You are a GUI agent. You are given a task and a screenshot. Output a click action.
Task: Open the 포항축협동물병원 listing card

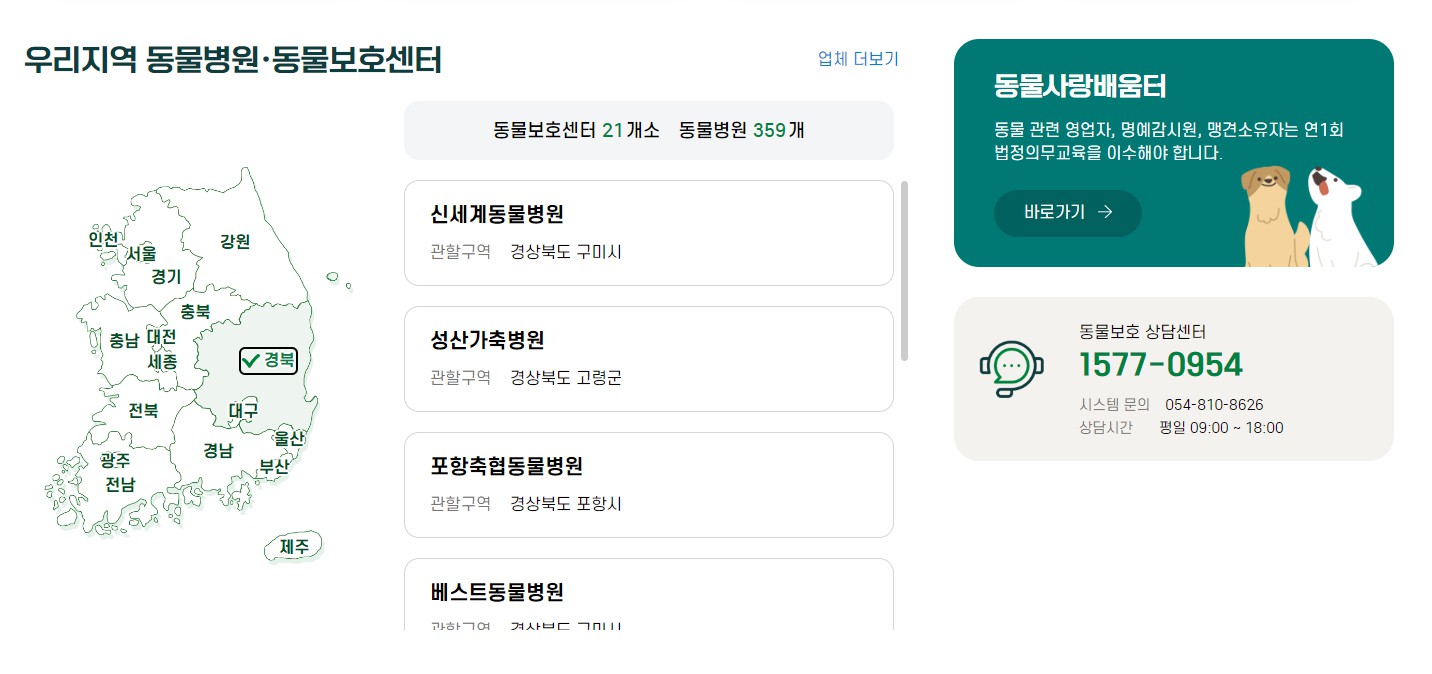point(648,484)
